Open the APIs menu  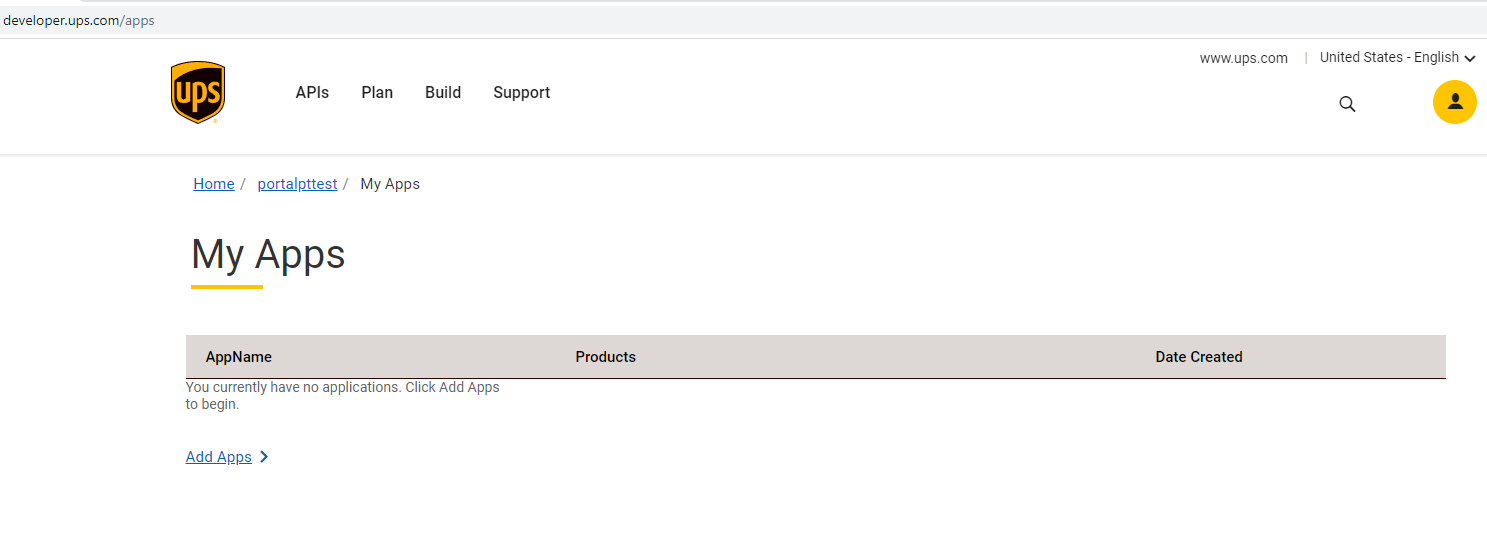coord(312,93)
